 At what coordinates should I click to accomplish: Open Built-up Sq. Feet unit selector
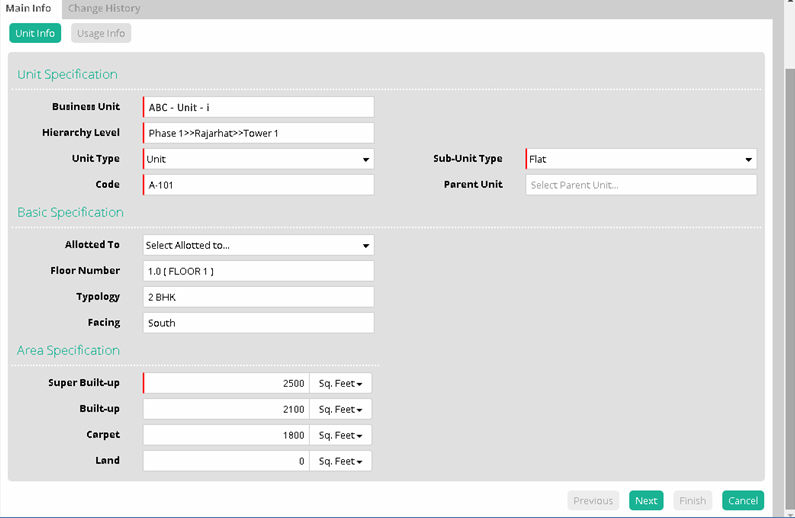tap(340, 409)
